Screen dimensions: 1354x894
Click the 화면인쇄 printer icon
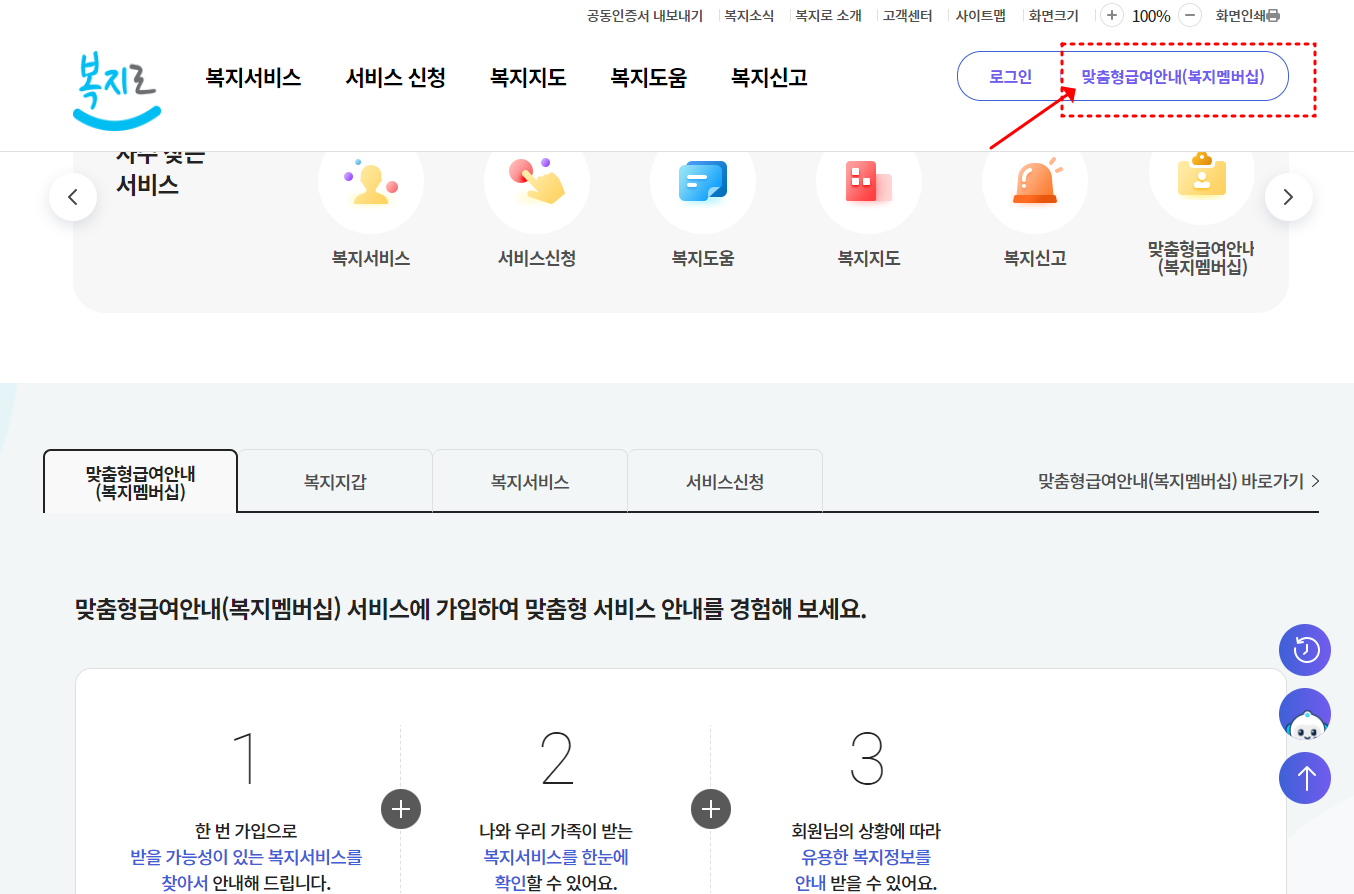pos(1272,15)
